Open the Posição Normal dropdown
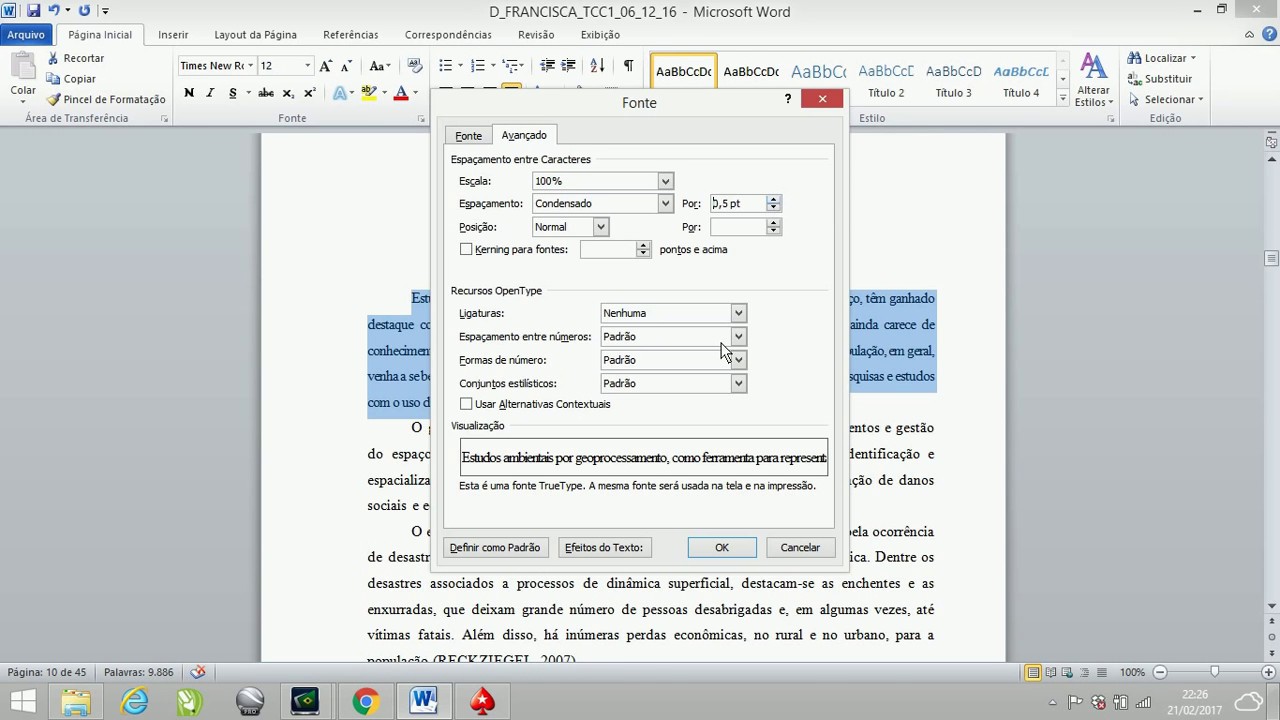 click(x=601, y=227)
